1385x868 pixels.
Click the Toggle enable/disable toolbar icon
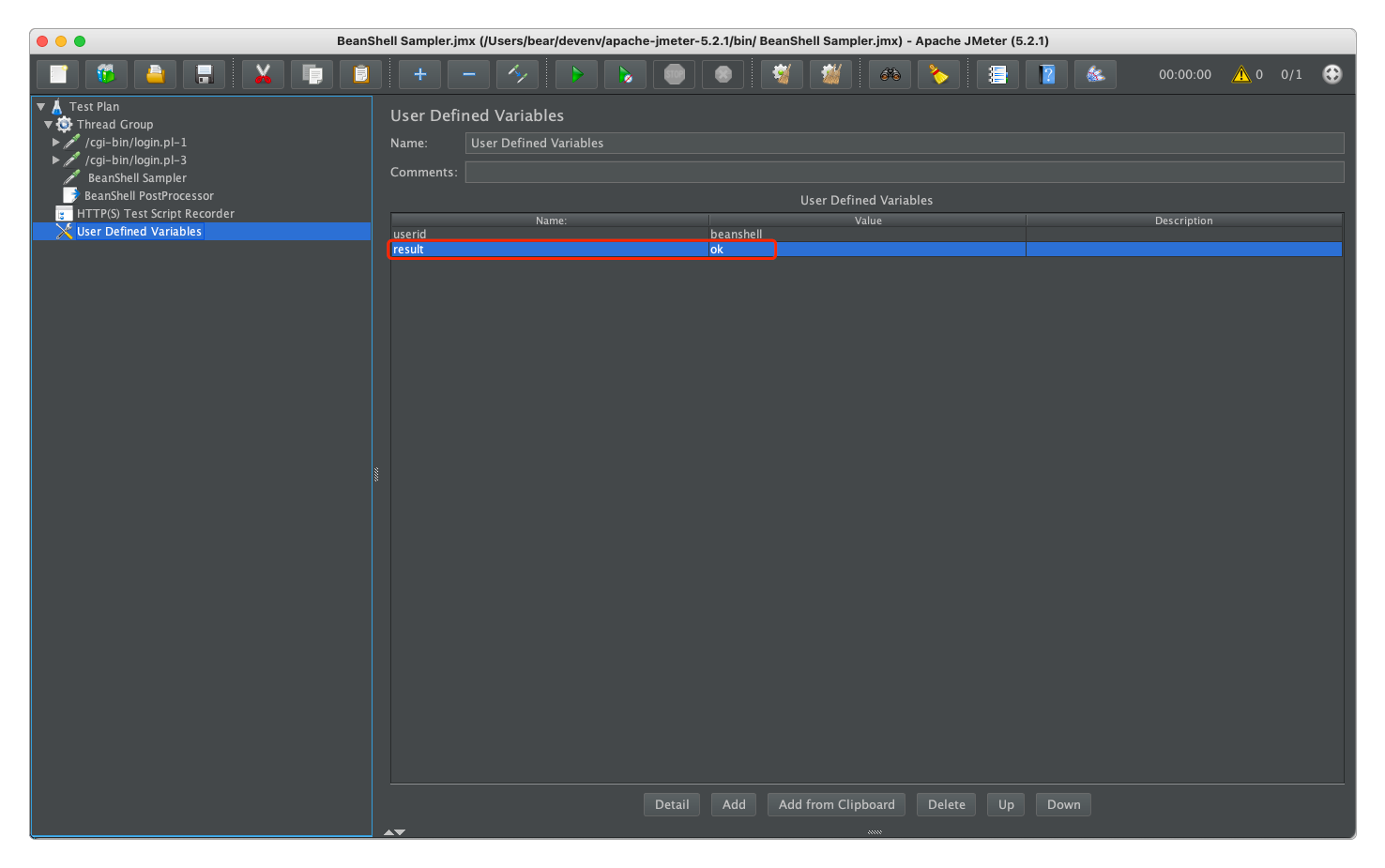pyautogui.click(x=517, y=74)
